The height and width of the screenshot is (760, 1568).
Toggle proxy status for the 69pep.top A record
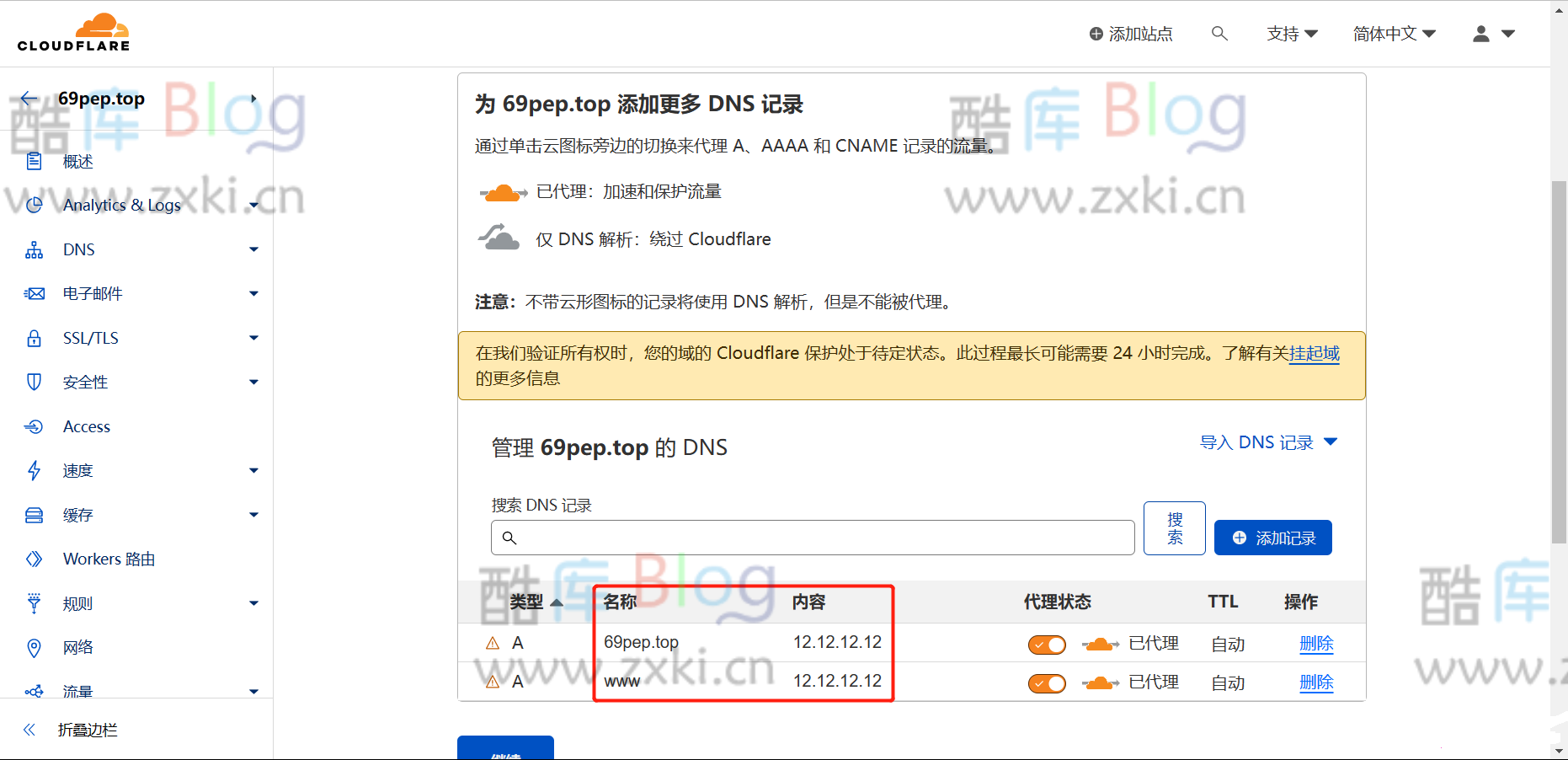(x=1046, y=644)
